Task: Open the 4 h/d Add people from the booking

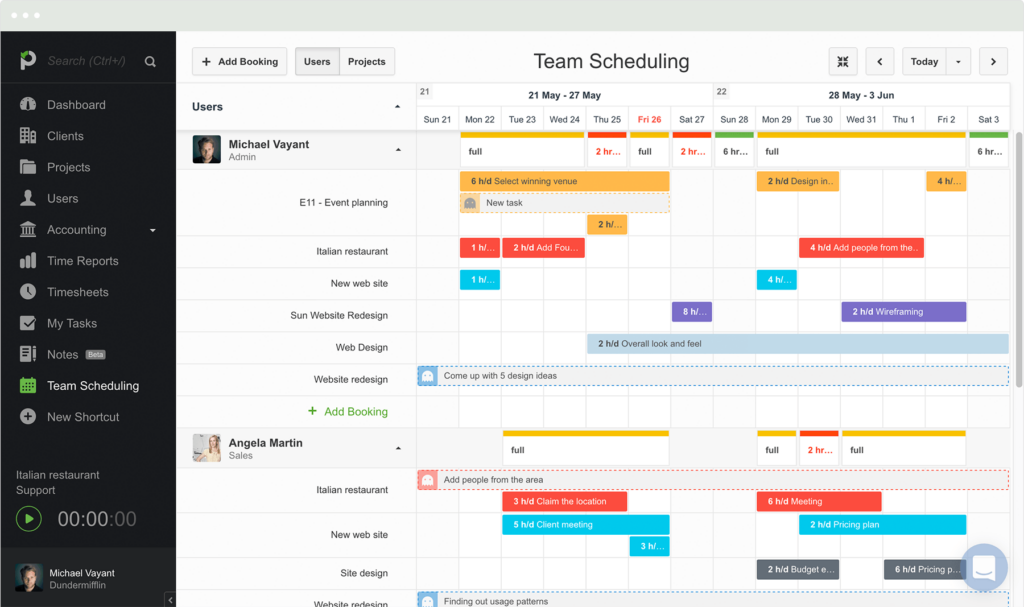Action: coord(861,248)
